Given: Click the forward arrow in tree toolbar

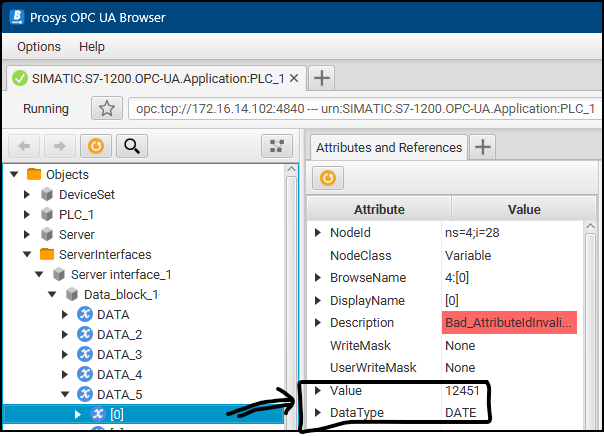Looking at the screenshot, I should coord(60,147).
